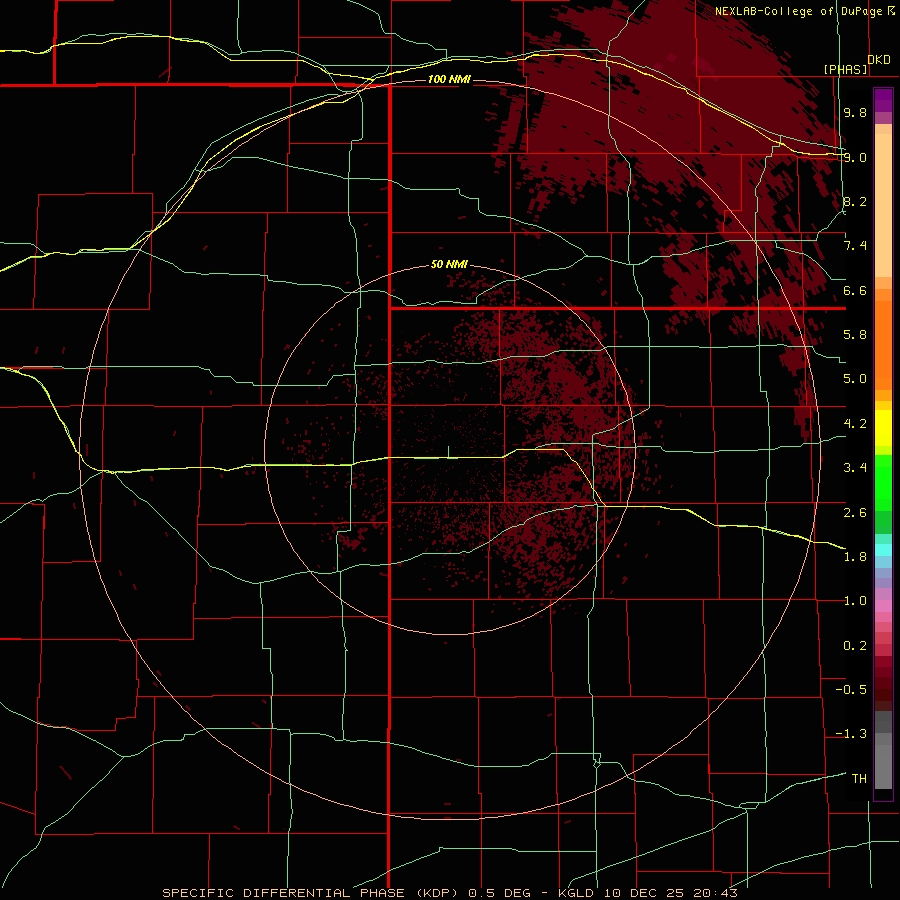Click the 2.6 value on the color scale
The width and height of the screenshot is (900, 900).
point(855,513)
